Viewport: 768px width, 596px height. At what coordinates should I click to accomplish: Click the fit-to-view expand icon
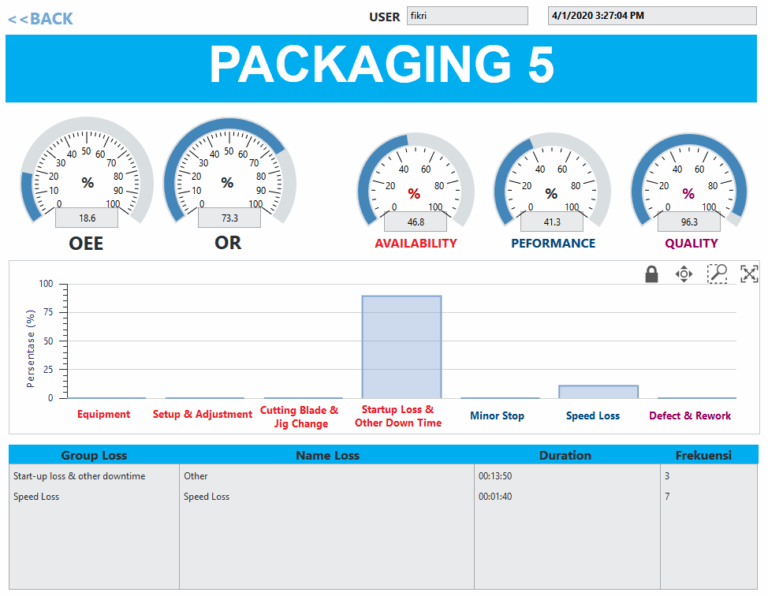pos(749,274)
